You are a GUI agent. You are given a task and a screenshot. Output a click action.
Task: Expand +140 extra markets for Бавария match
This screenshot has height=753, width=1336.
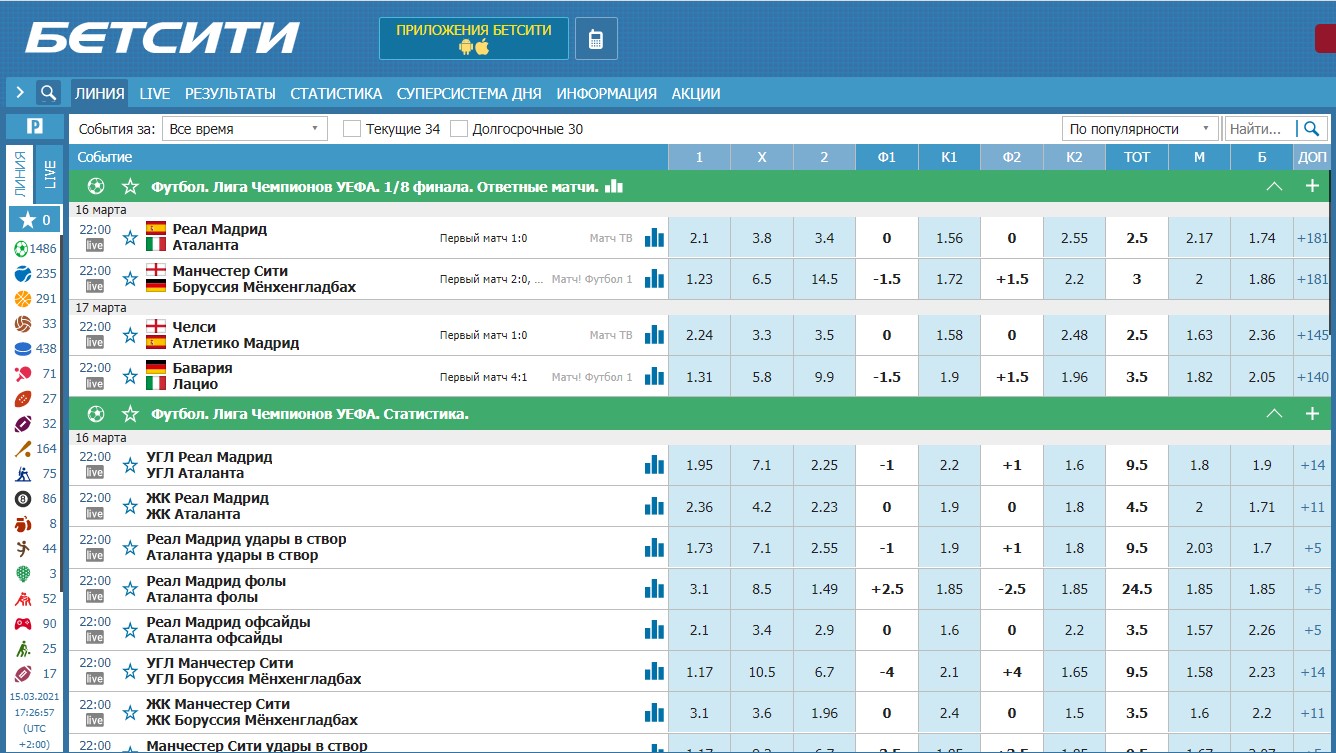tap(1312, 377)
